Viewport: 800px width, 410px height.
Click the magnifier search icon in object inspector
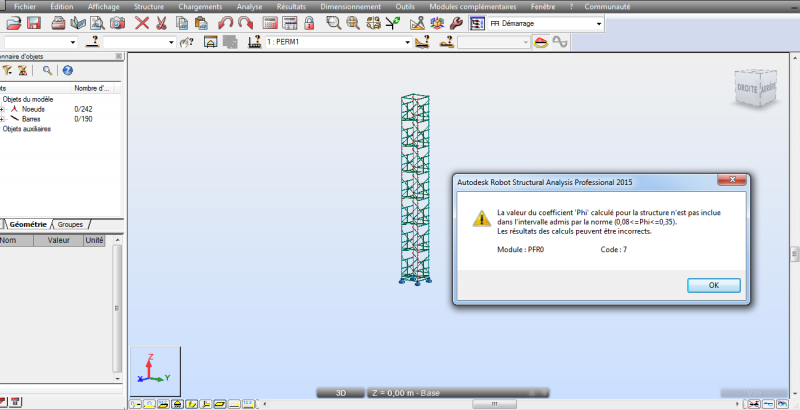[47, 70]
